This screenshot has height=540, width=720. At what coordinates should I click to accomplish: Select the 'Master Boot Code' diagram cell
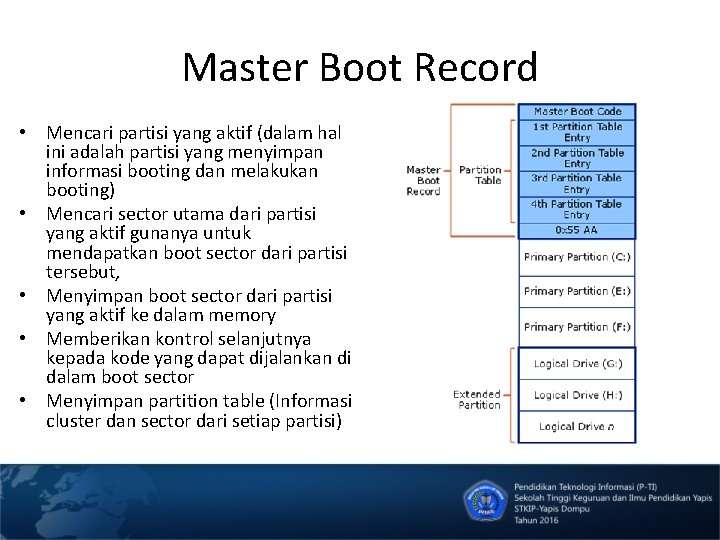click(x=577, y=112)
